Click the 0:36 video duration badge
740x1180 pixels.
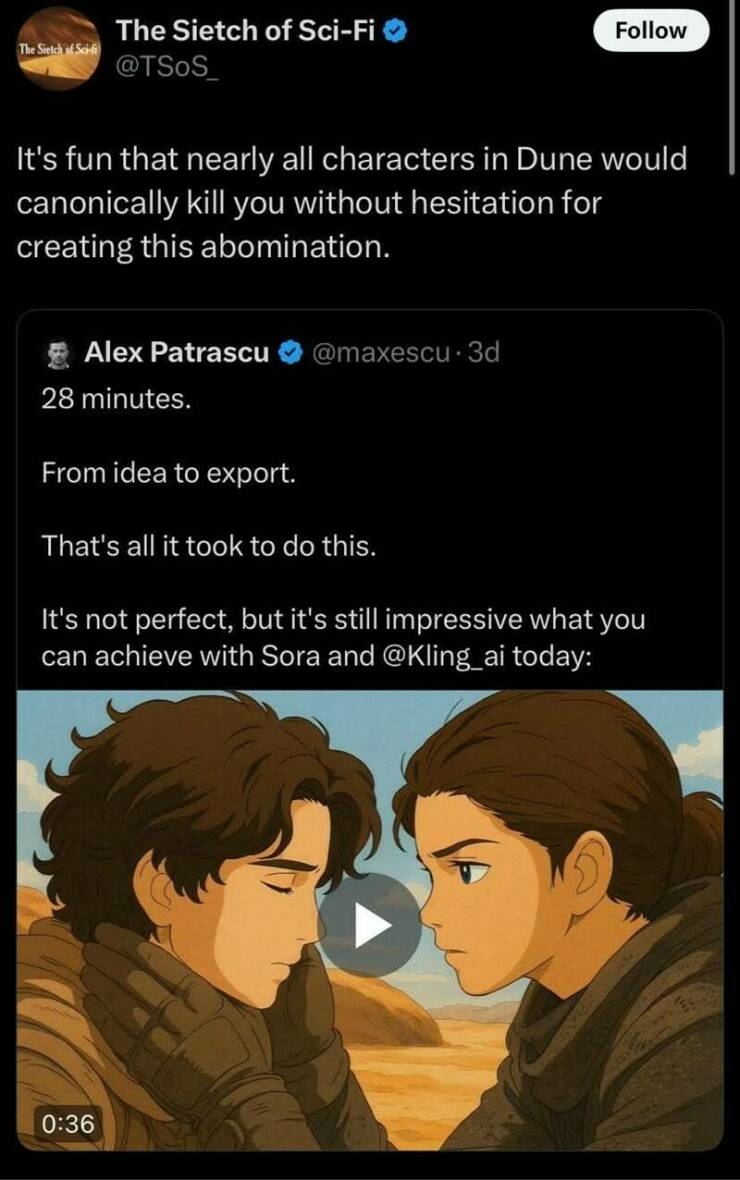click(69, 1124)
